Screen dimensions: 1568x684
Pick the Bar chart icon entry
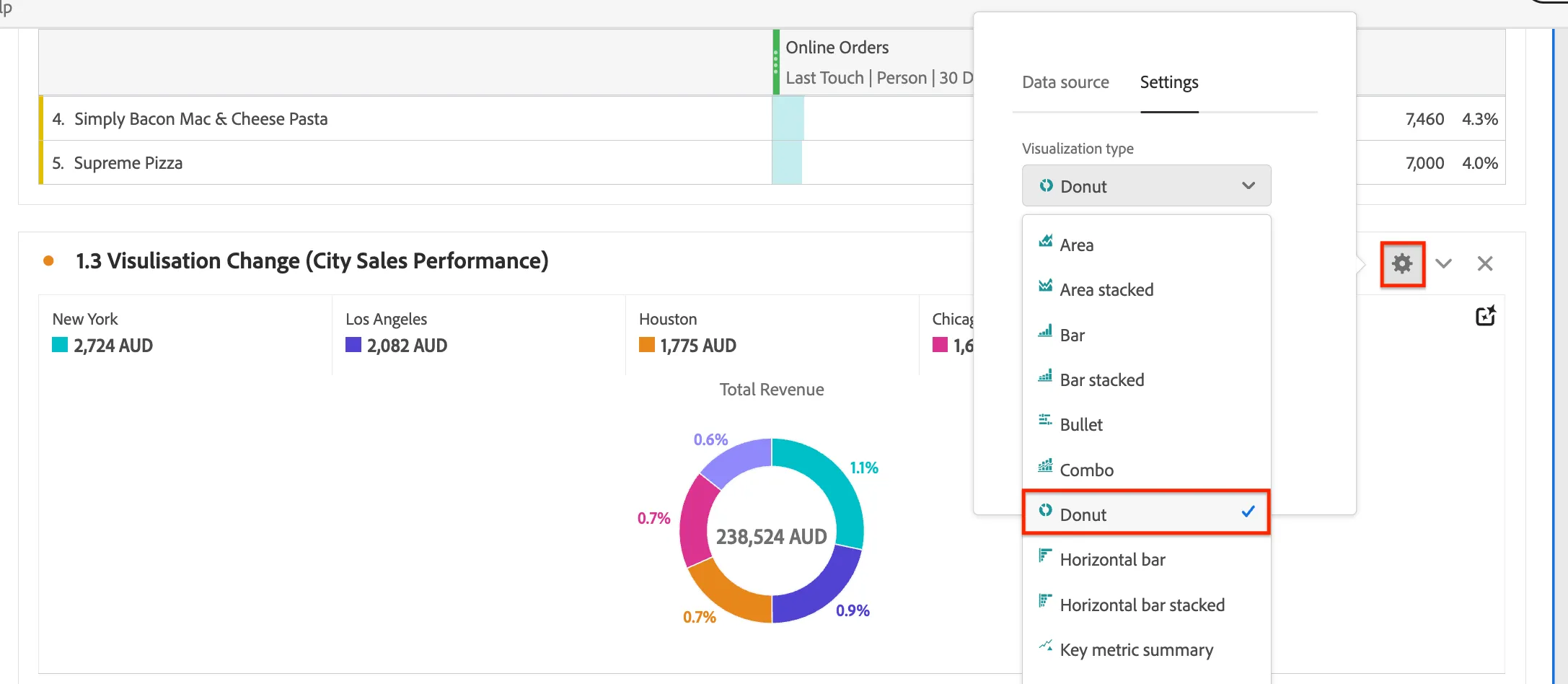pos(1045,331)
